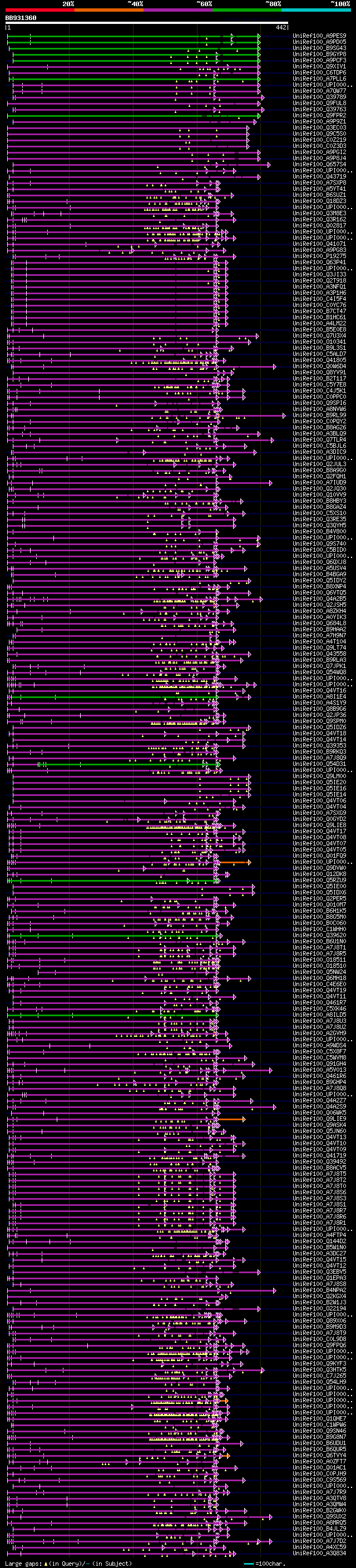Open the UniRef100_C9S569 entry

pos(319,1480)
